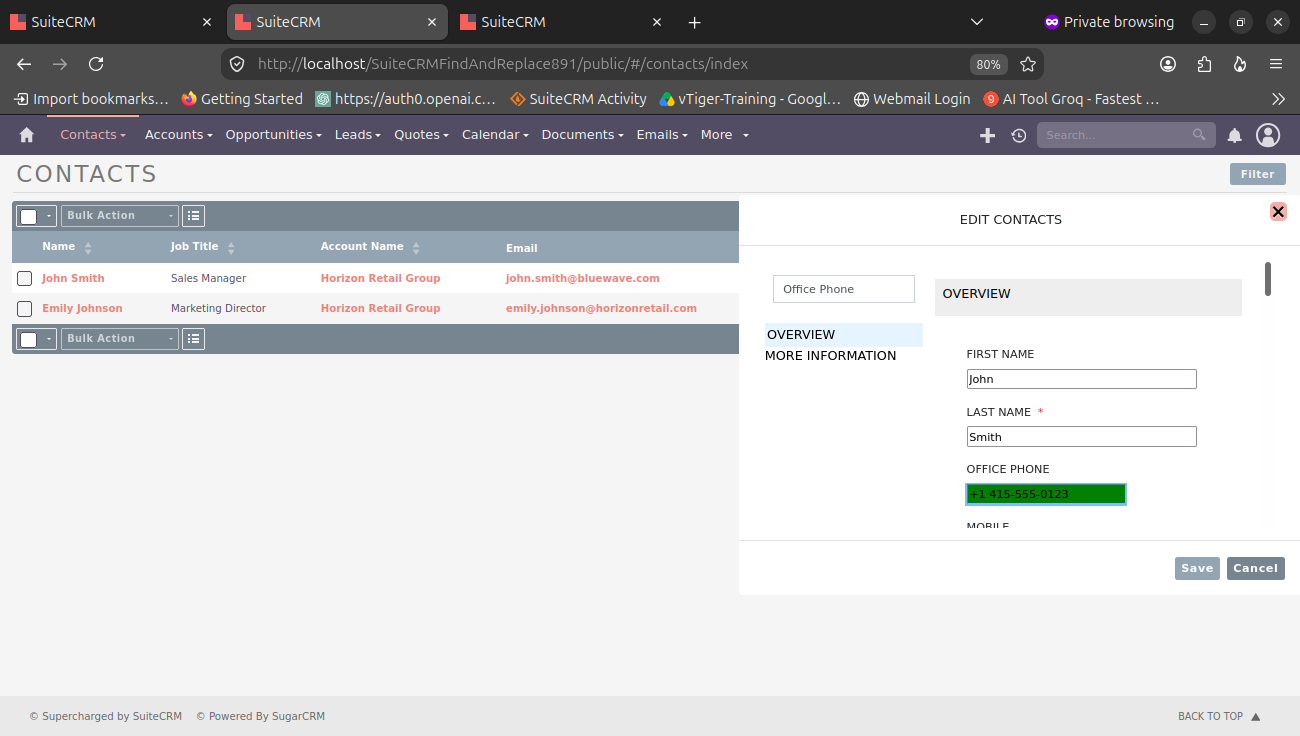Open the Filter button
Viewport: 1300px width, 736px height.
pos(1258,174)
